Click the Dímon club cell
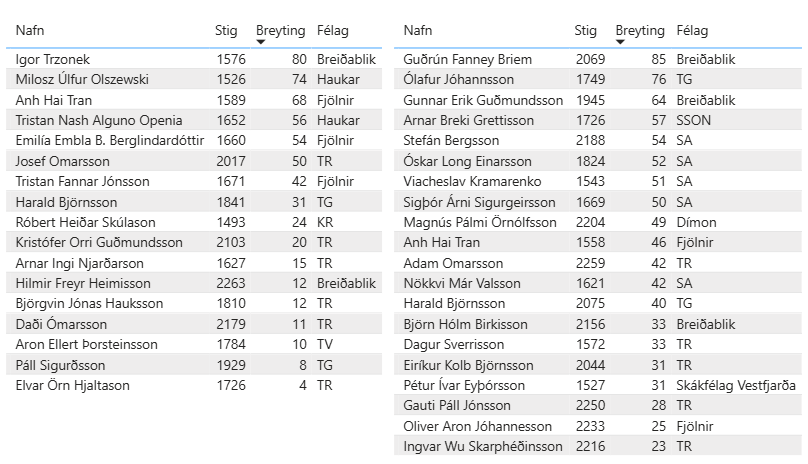Viewport: 808px width, 464px height. pyautogui.click(x=695, y=222)
